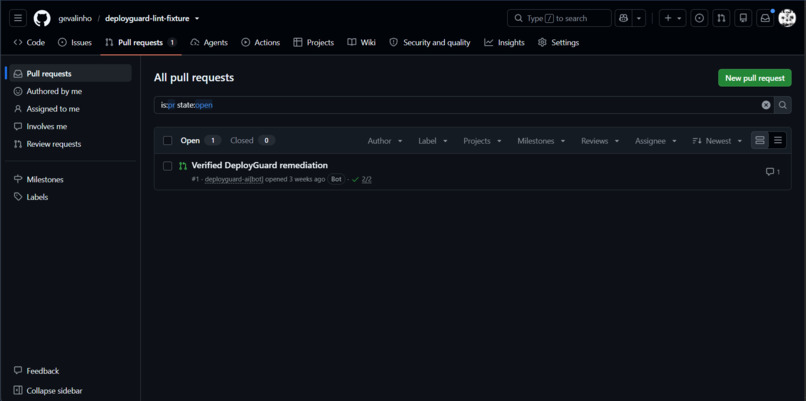806x401 pixels.
Task: Tick the select-all pull requests checkbox
Action: 168,140
